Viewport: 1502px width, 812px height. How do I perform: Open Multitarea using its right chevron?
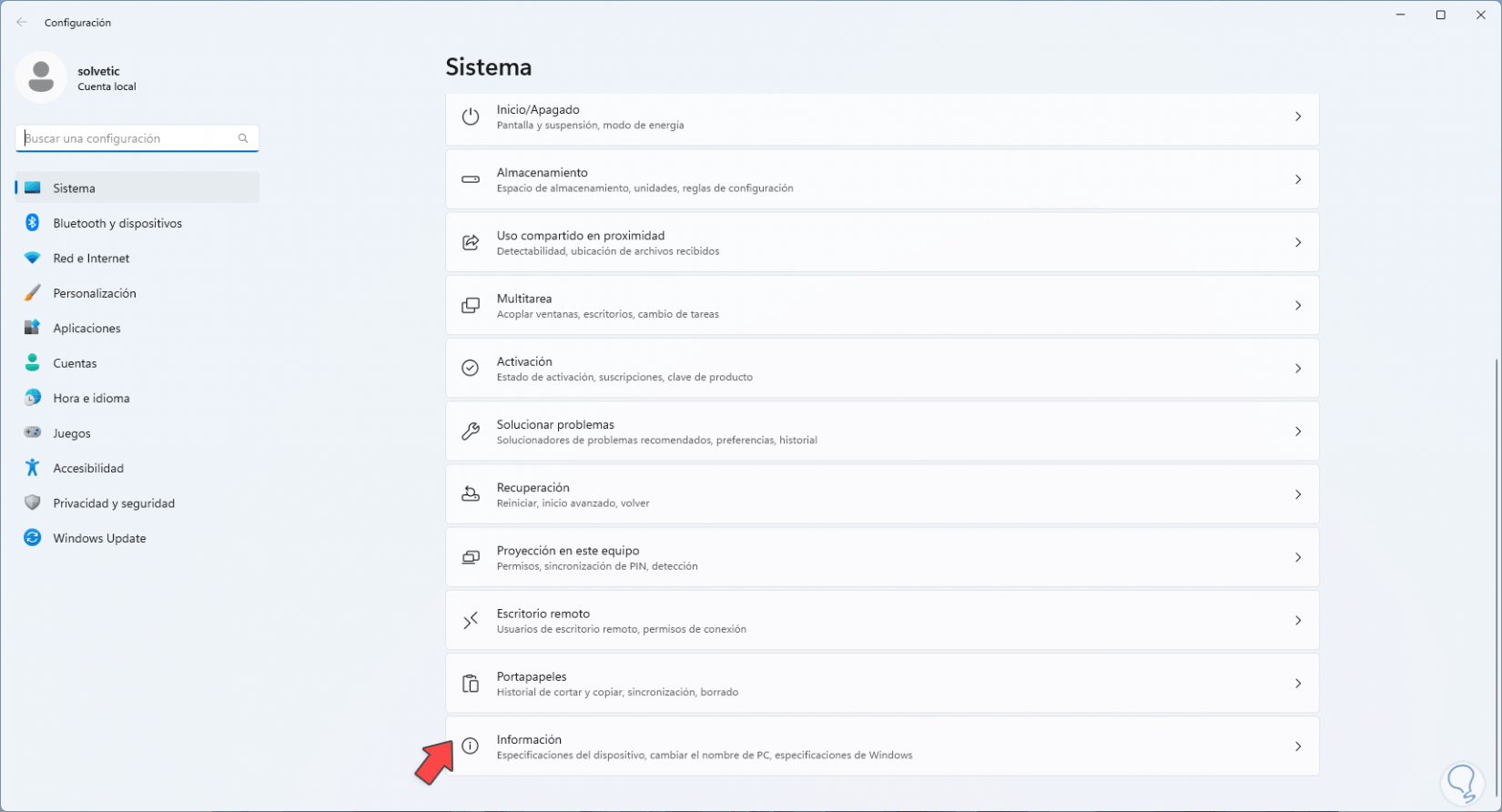click(1298, 306)
